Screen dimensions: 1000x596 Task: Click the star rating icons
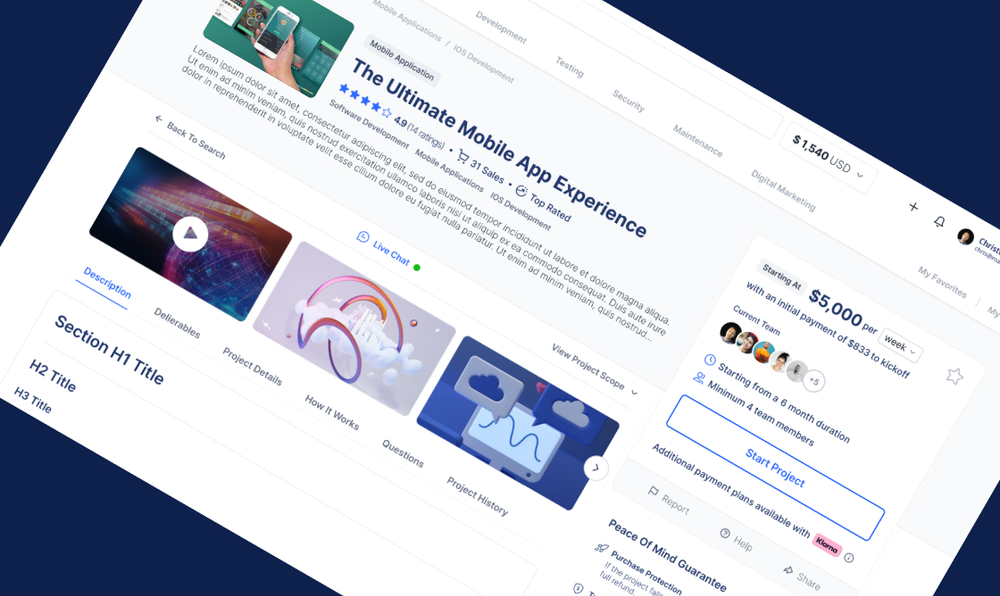[365, 101]
